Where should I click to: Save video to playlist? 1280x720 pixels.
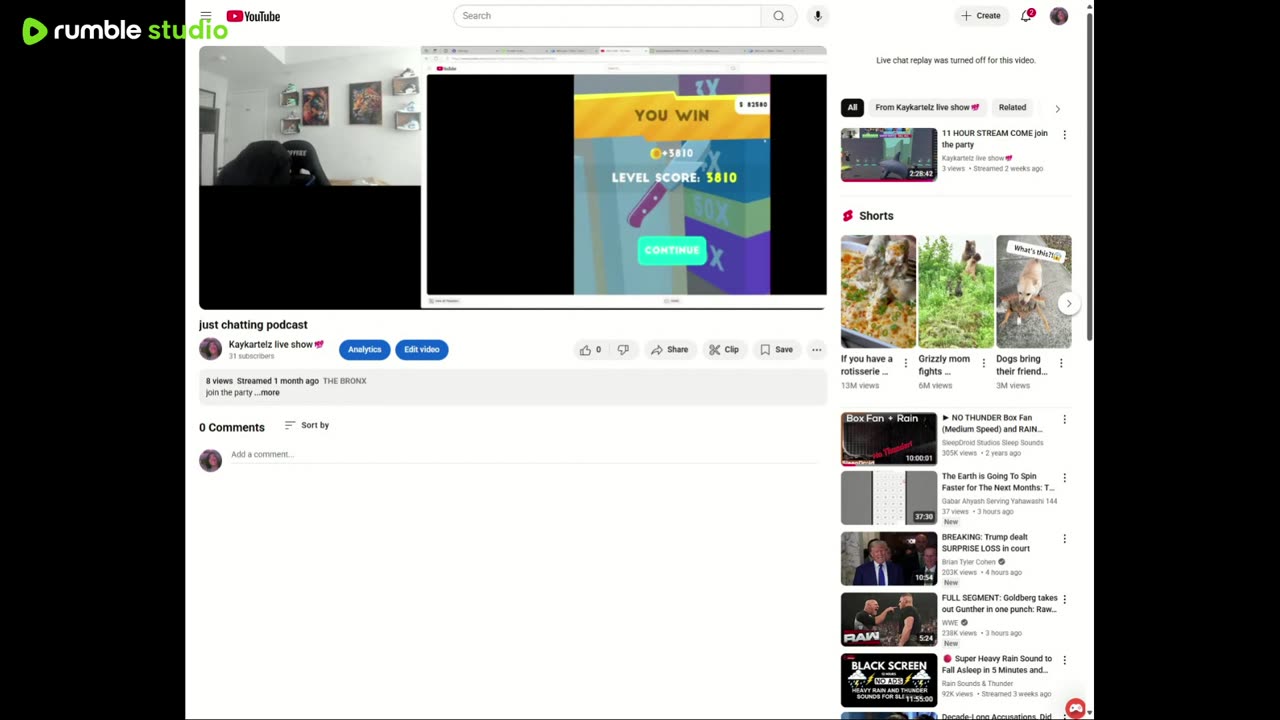[x=776, y=350]
